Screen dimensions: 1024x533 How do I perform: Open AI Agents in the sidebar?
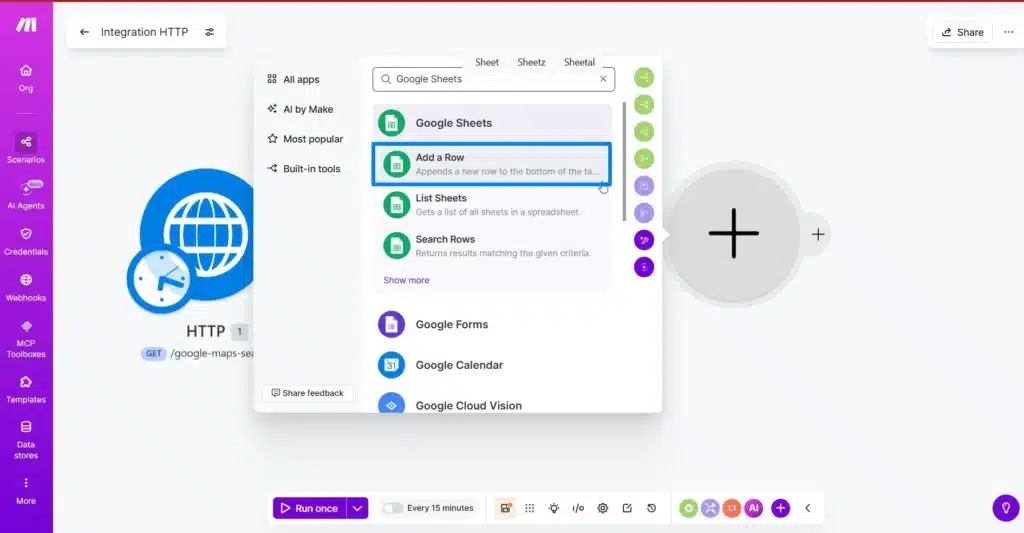point(25,195)
